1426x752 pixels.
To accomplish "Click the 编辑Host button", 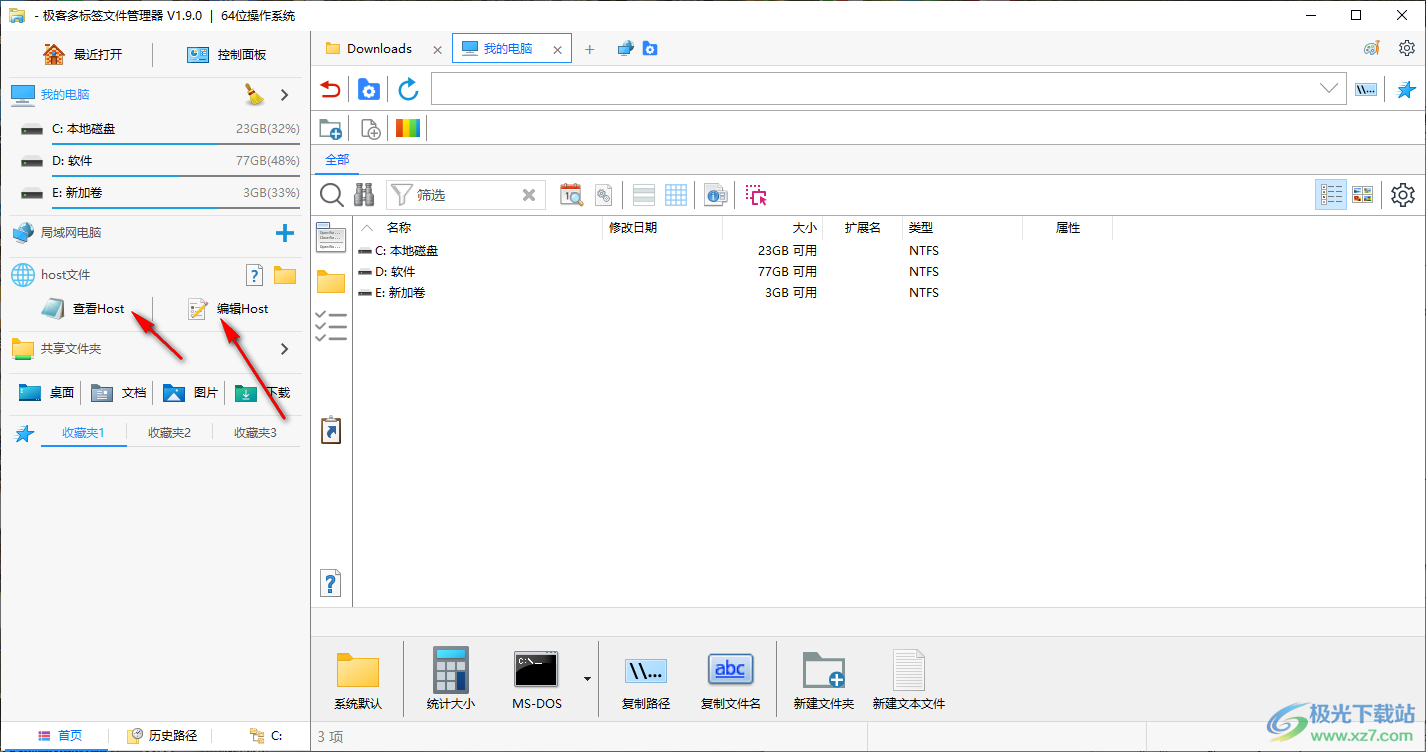I will point(229,309).
